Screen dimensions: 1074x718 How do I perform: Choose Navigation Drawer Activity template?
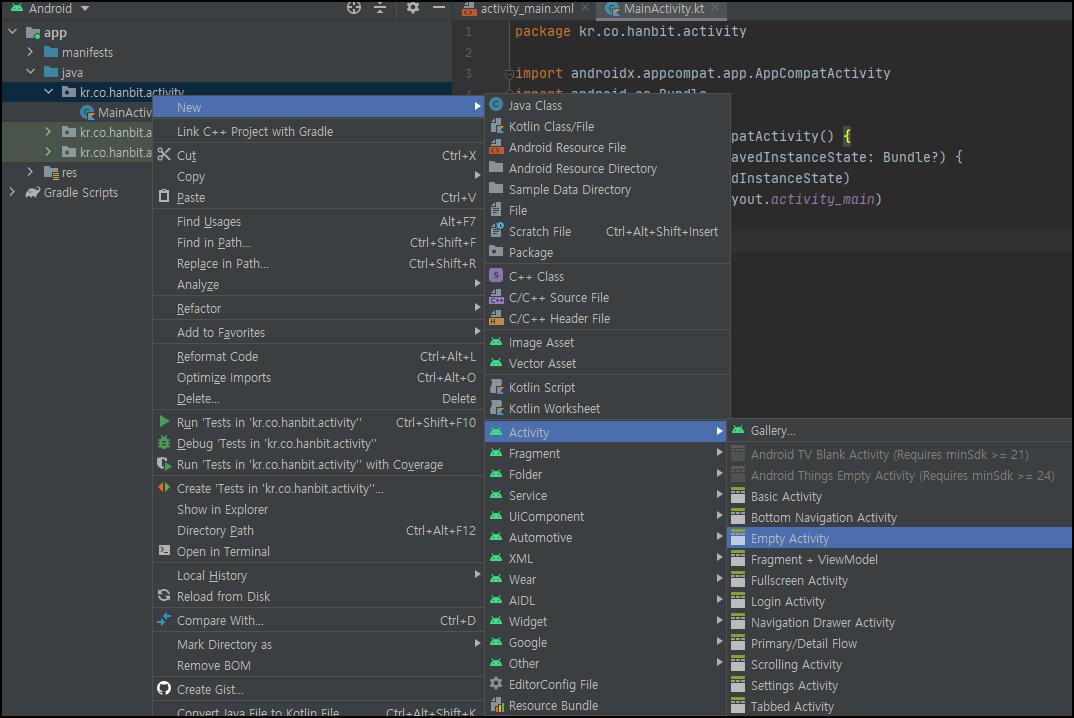pyautogui.click(x=899, y=623)
